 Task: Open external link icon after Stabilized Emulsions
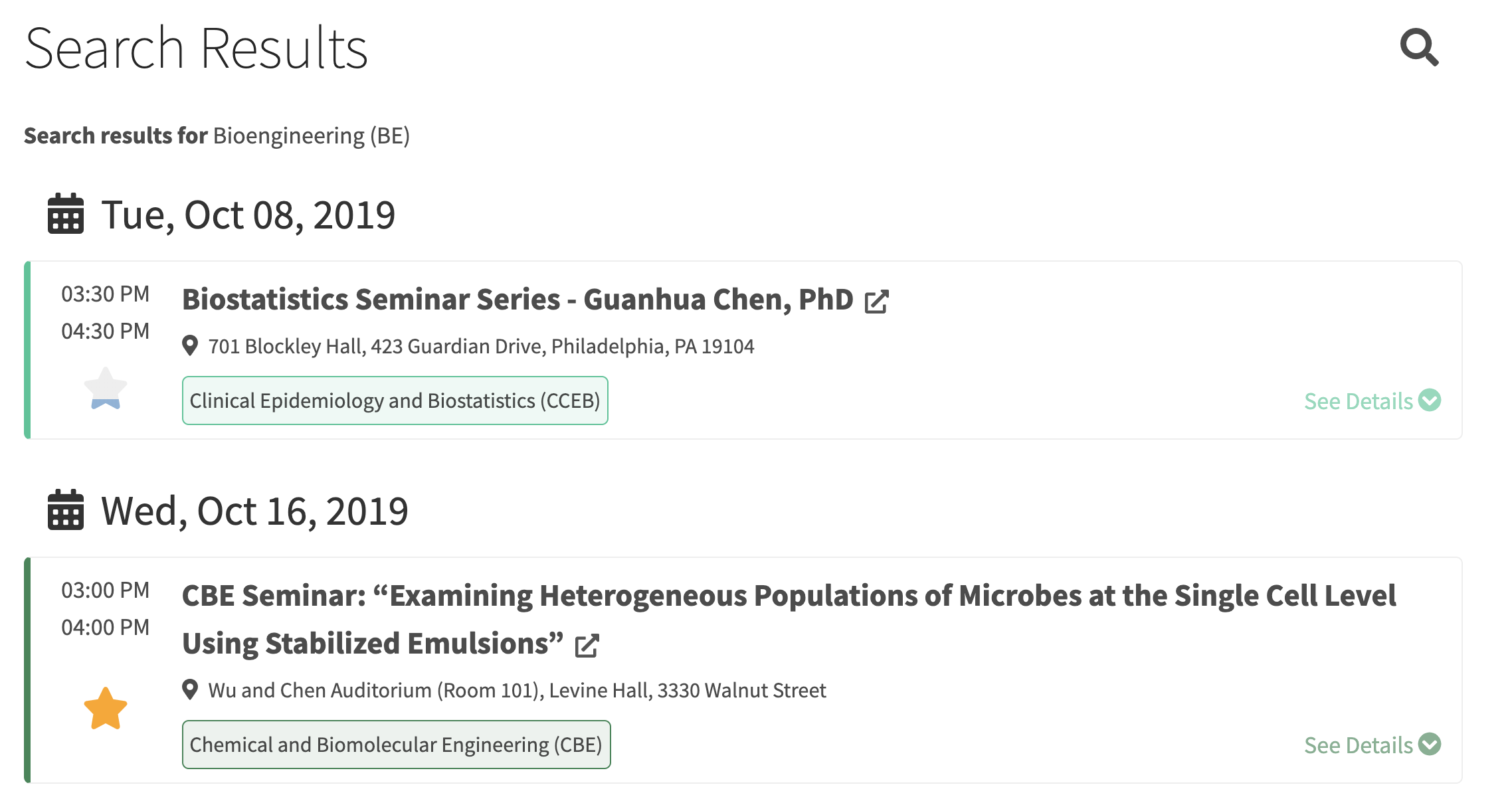[x=587, y=646]
